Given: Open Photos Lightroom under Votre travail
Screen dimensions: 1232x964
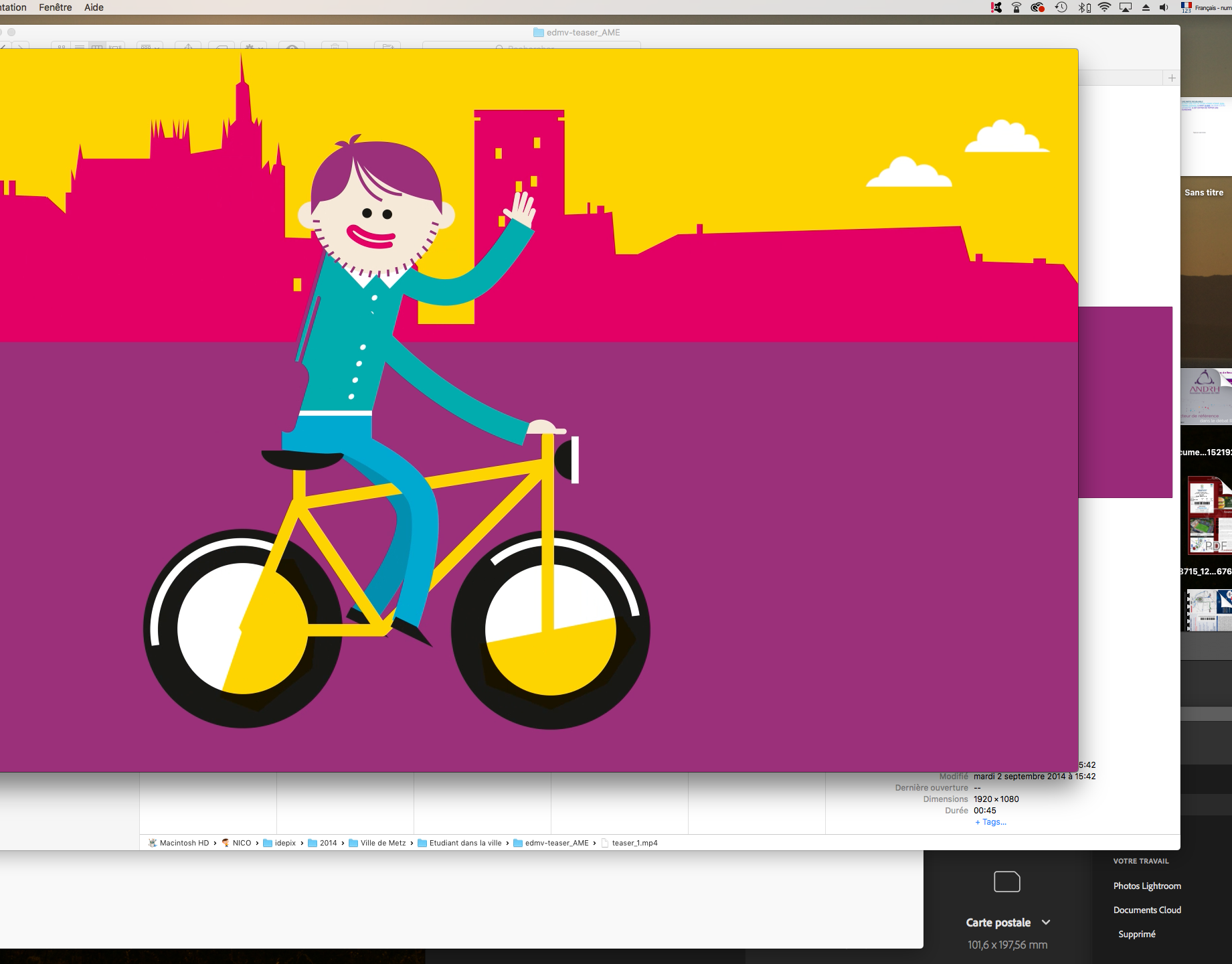Looking at the screenshot, I should point(1147,886).
